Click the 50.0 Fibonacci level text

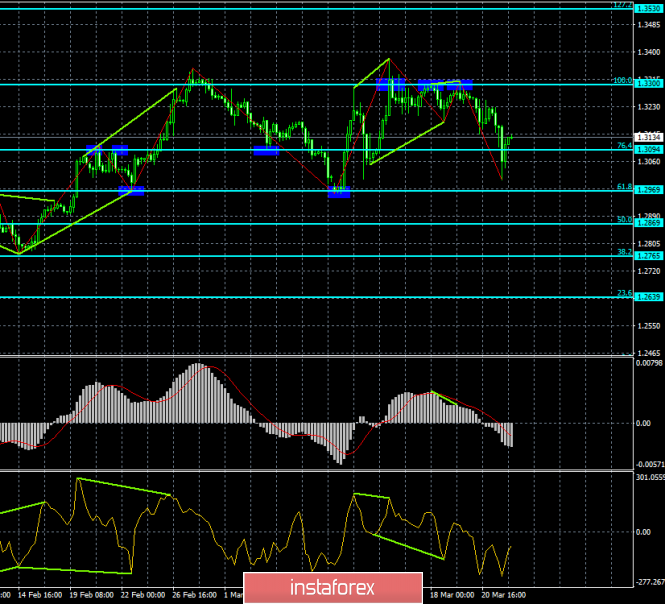(x=624, y=220)
